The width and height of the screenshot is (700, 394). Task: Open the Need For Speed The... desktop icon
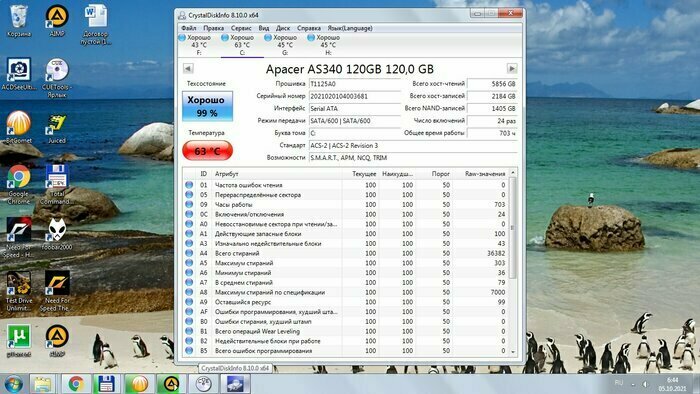[x=57, y=291]
